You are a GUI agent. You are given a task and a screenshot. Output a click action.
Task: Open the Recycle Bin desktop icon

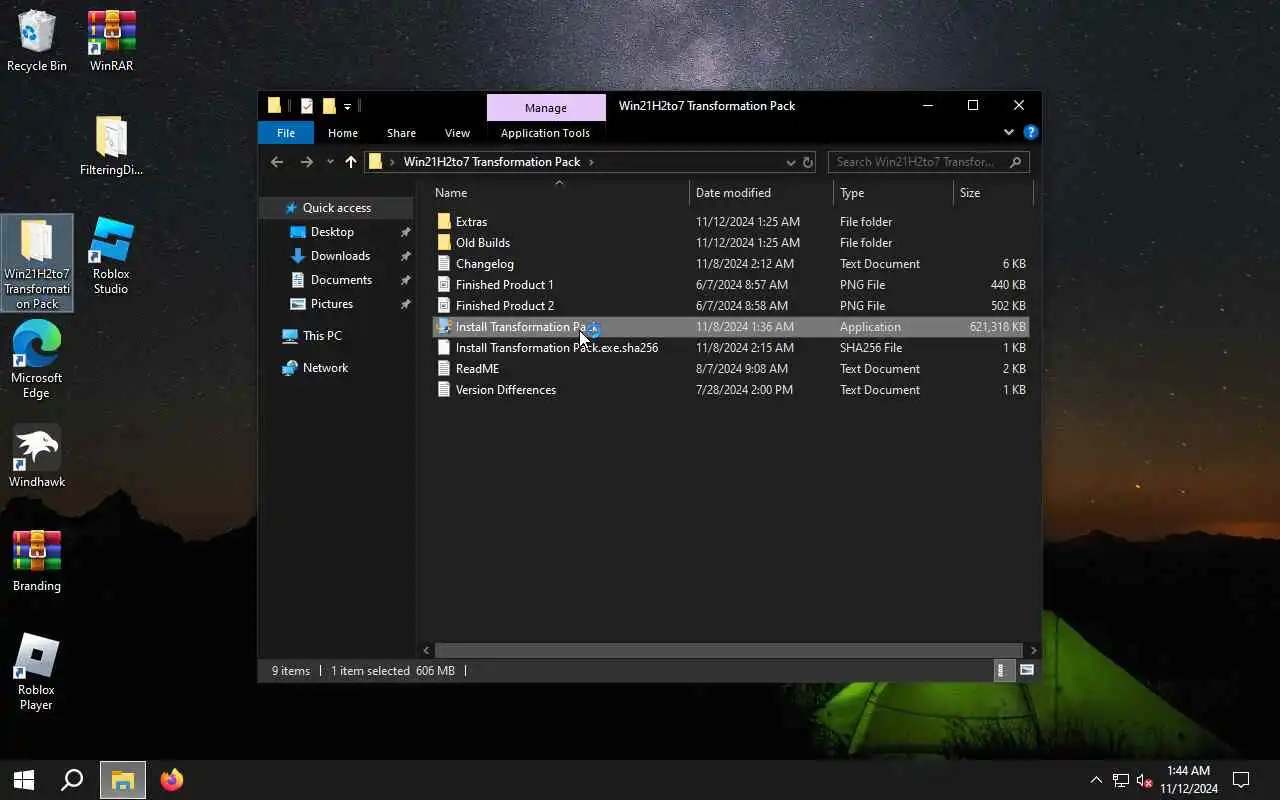click(x=37, y=40)
